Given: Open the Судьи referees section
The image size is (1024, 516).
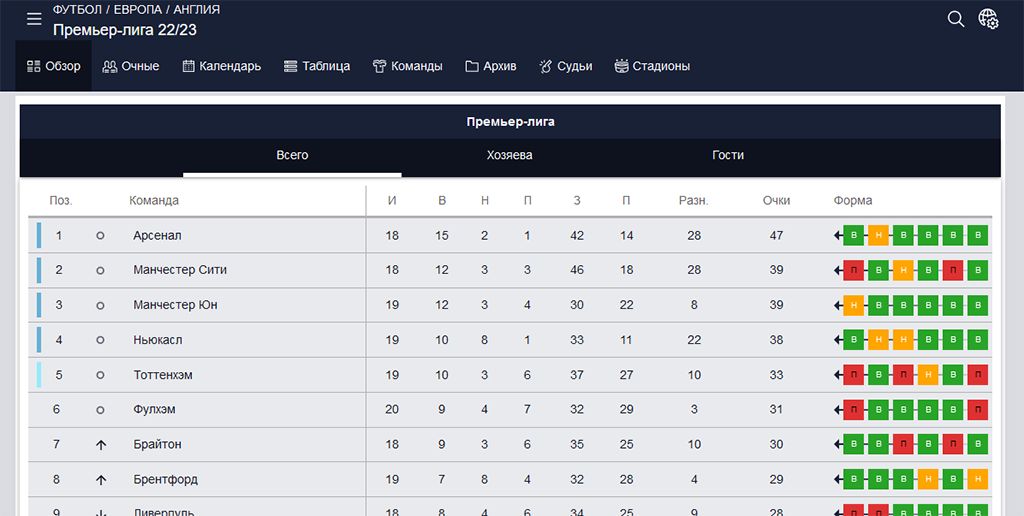Looking at the screenshot, I should tap(565, 66).
